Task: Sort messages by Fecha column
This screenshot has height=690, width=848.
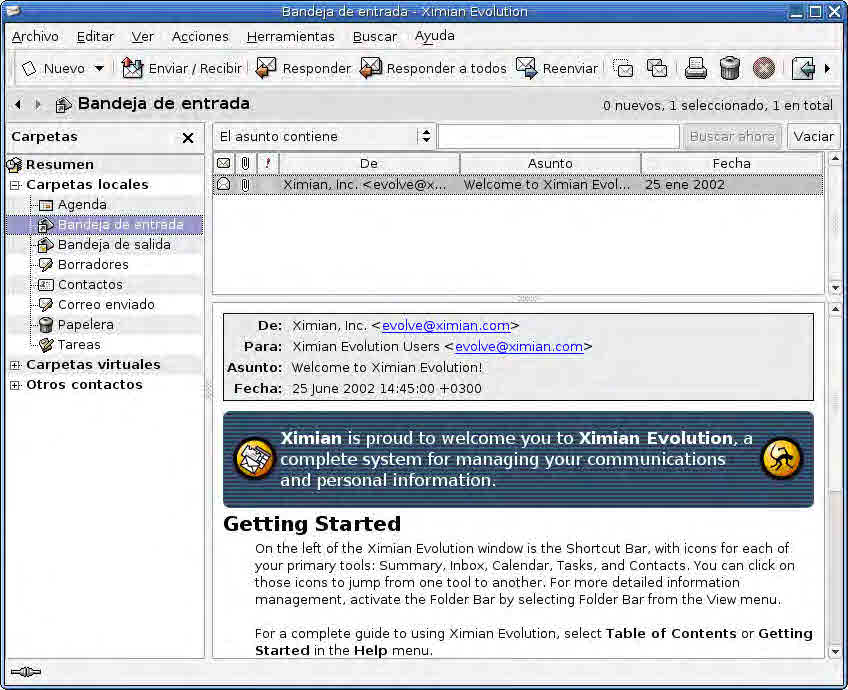Action: pos(732,163)
